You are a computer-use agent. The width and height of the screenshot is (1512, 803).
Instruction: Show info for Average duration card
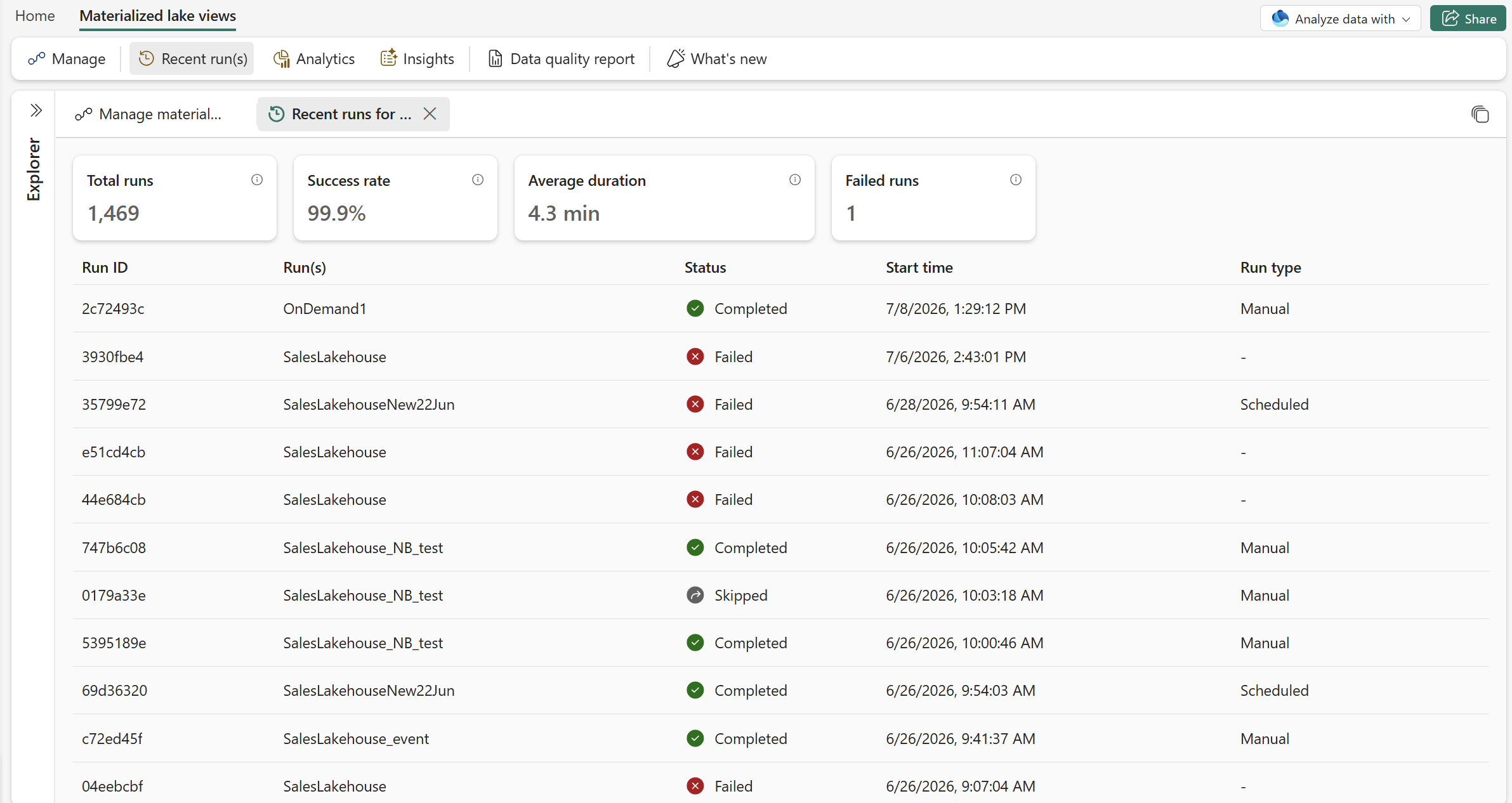pyautogui.click(x=795, y=180)
